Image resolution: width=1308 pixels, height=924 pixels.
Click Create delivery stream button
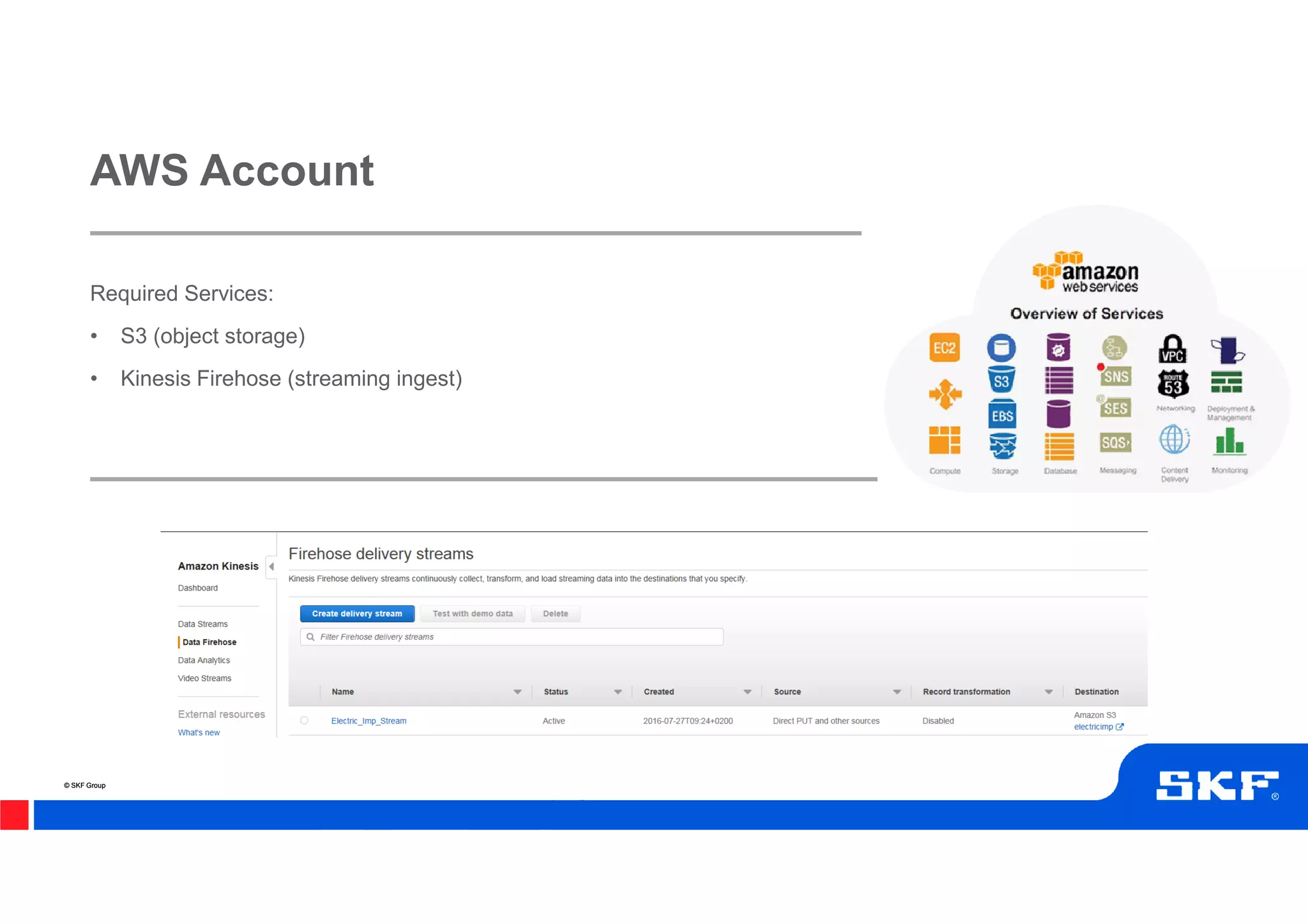tap(357, 614)
